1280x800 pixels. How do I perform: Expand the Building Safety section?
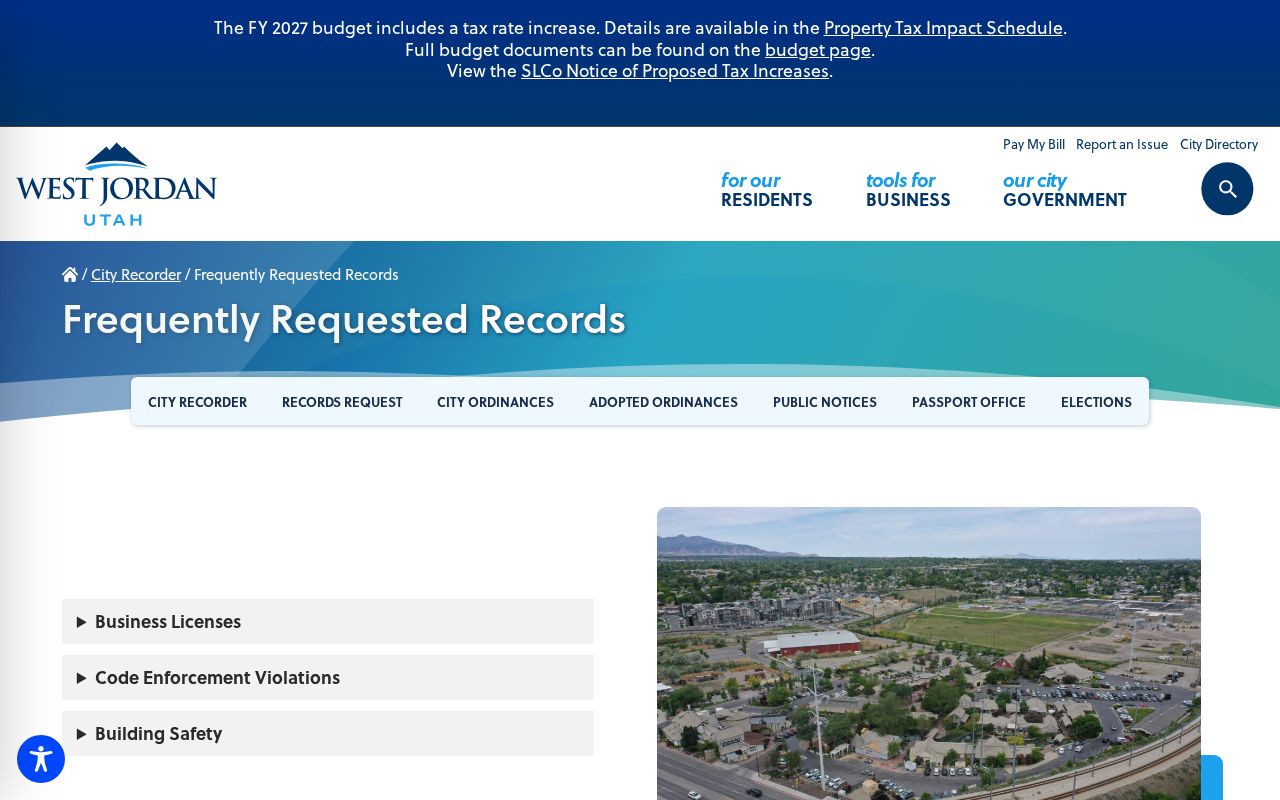point(328,733)
